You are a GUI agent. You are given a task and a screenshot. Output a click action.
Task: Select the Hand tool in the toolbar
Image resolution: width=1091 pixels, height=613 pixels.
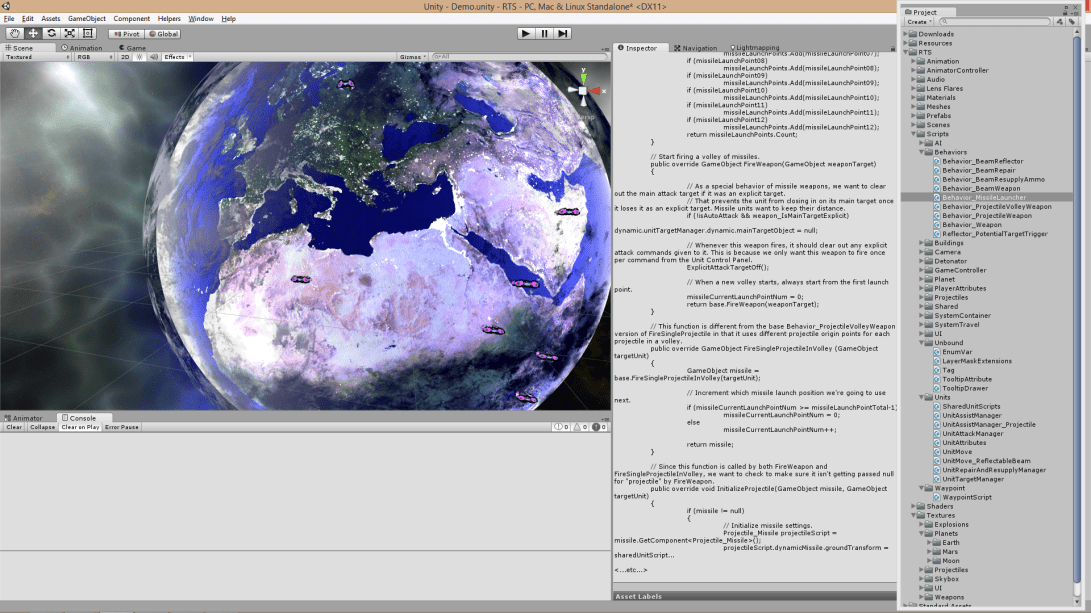pos(15,33)
